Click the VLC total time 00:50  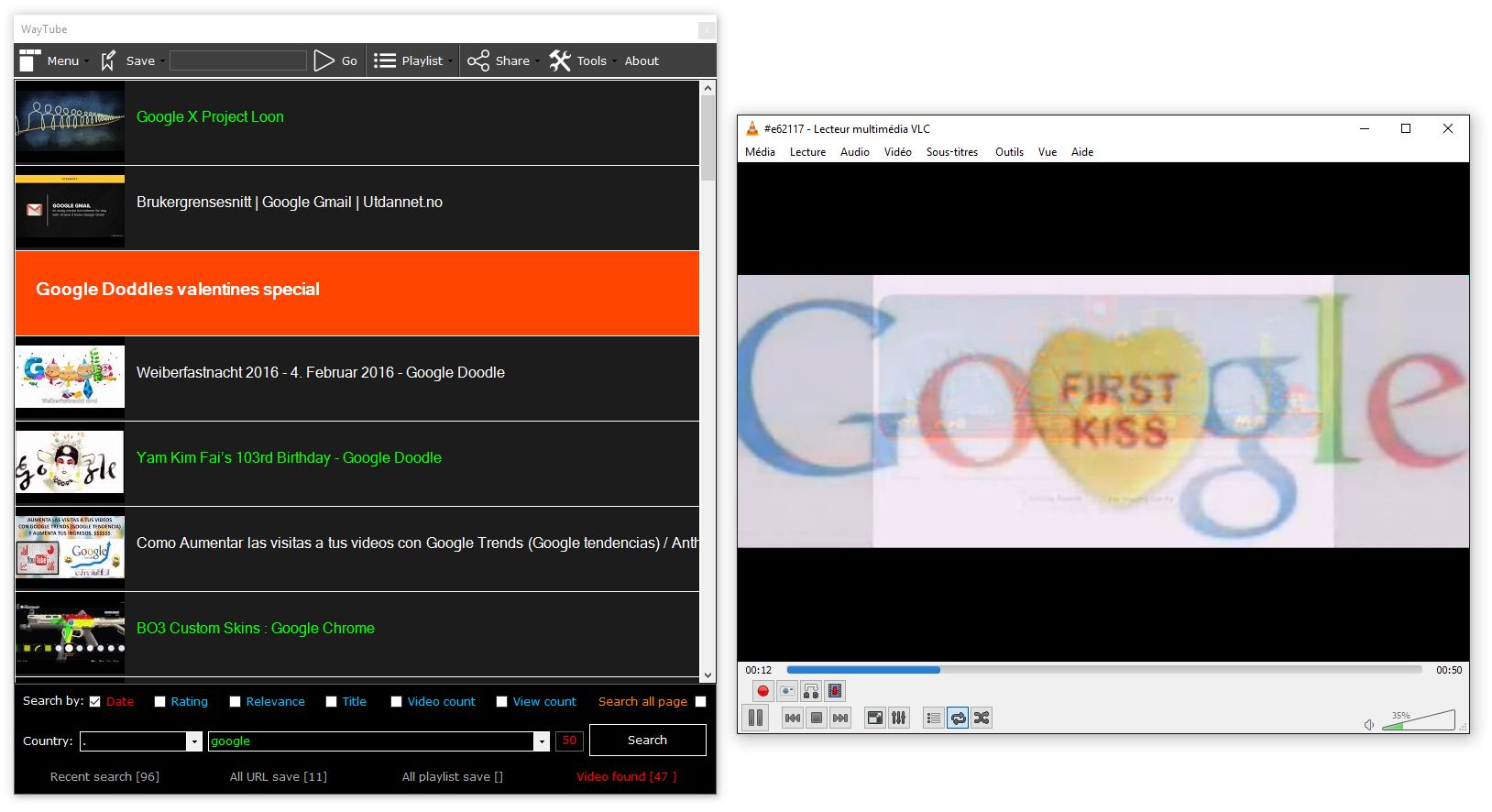coord(1449,670)
